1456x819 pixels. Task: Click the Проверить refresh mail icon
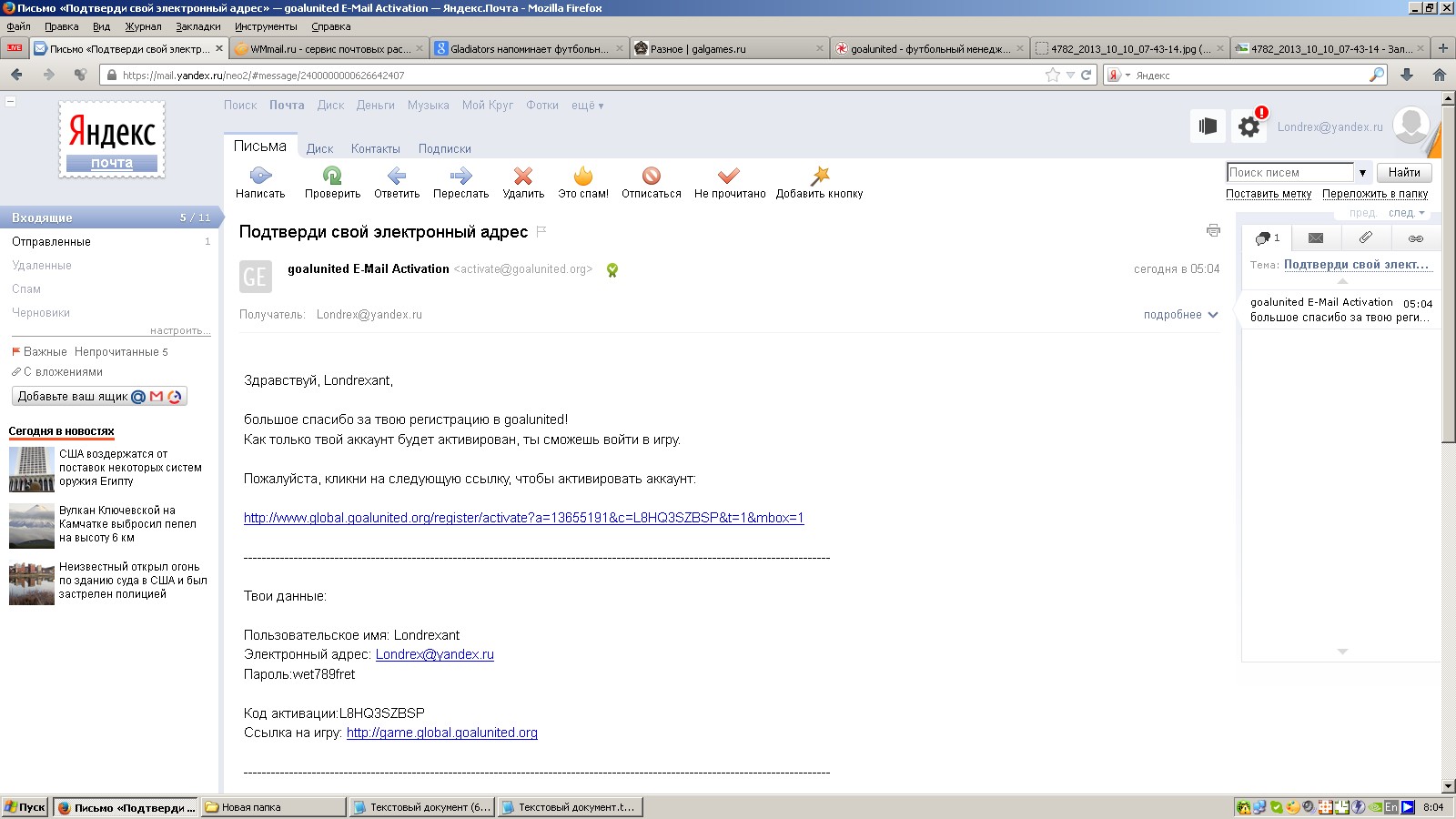coord(332,176)
